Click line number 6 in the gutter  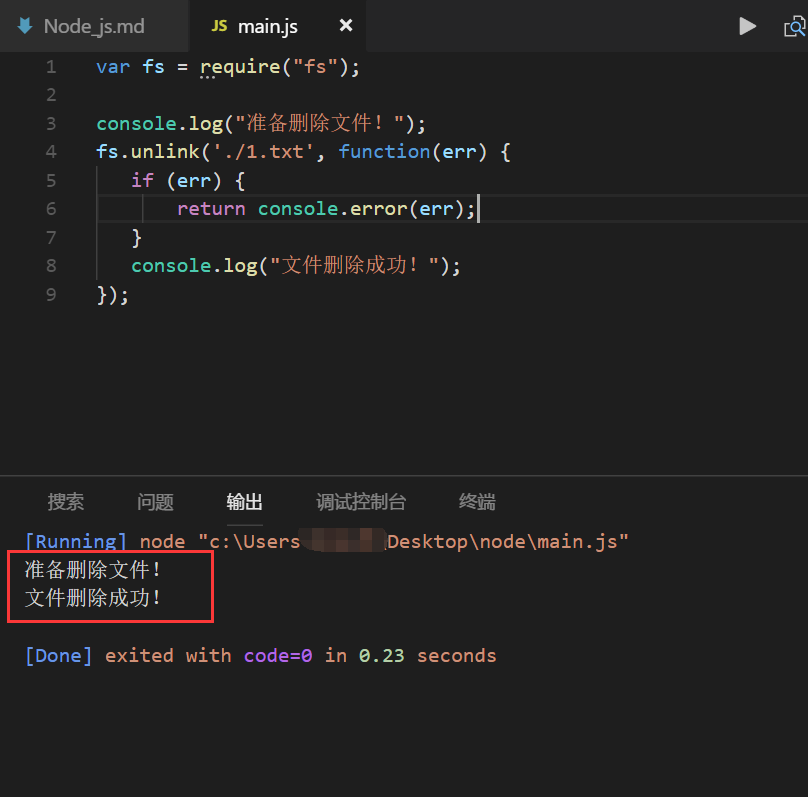click(51, 209)
